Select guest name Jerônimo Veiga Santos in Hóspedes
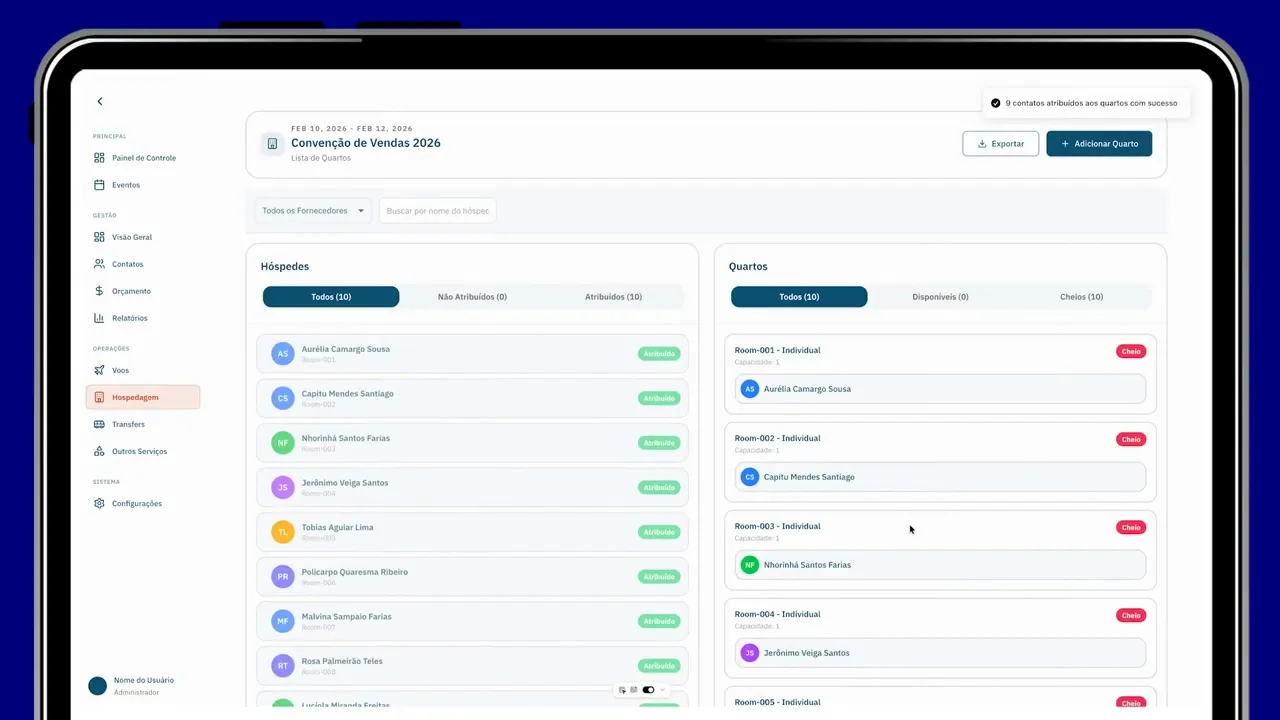This screenshot has height=720, width=1280. tap(345, 483)
